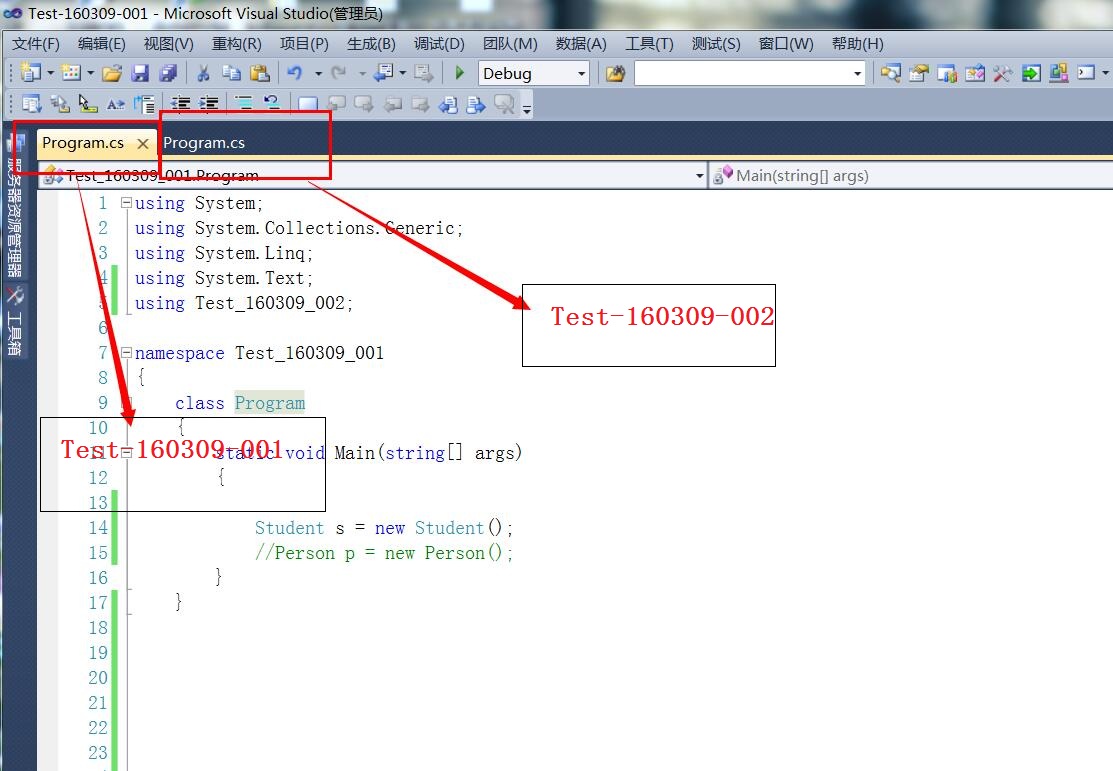Open the 团队(M) menu
This screenshot has width=1113, height=771.
[510, 44]
